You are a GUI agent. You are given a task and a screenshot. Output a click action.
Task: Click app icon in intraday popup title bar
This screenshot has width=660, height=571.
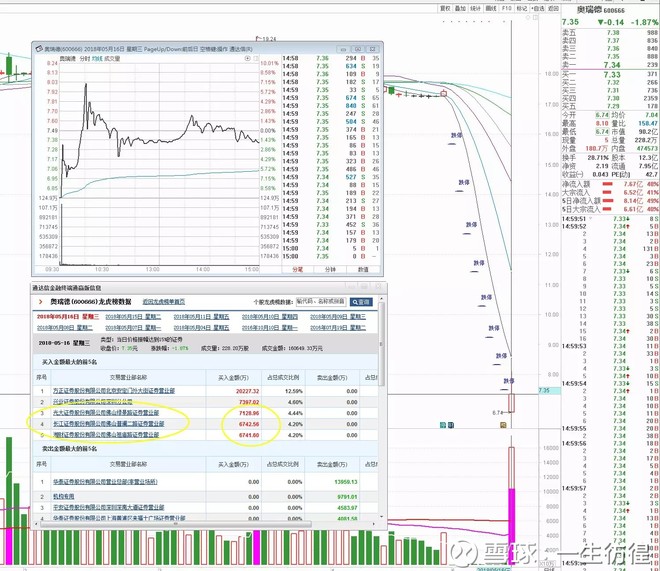pyautogui.click(x=39, y=49)
